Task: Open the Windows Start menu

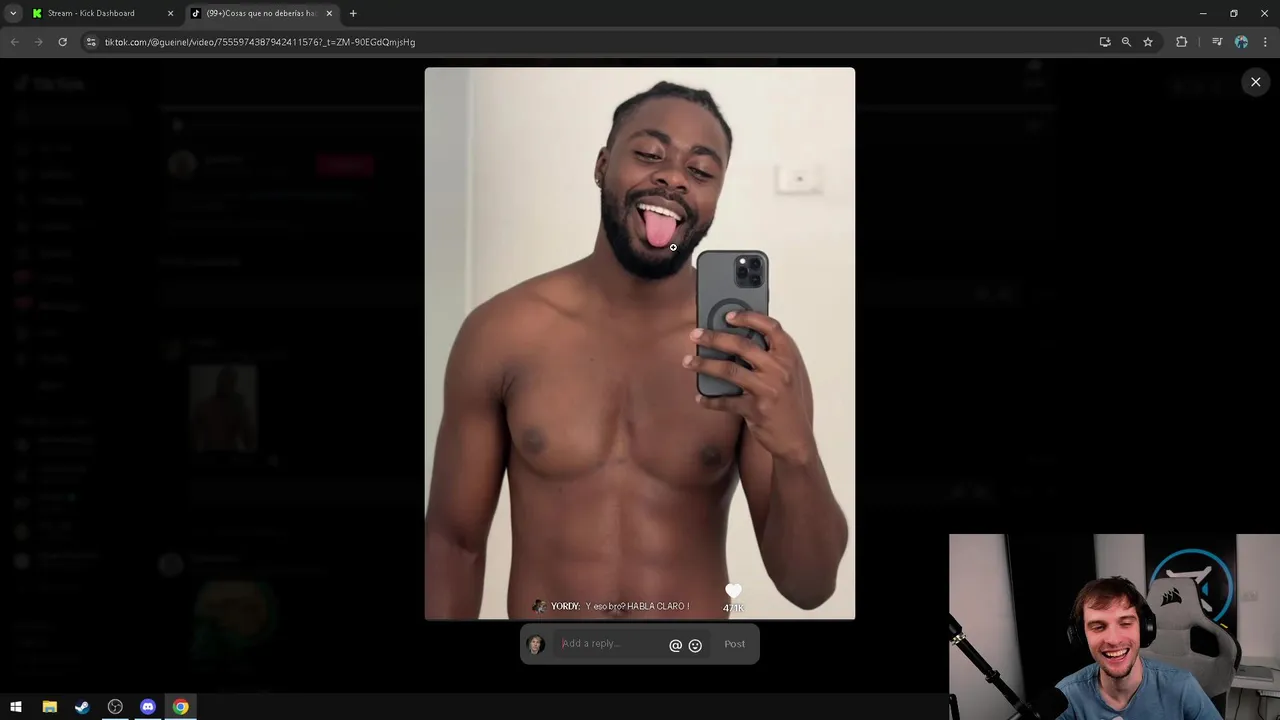Action: coord(16,707)
